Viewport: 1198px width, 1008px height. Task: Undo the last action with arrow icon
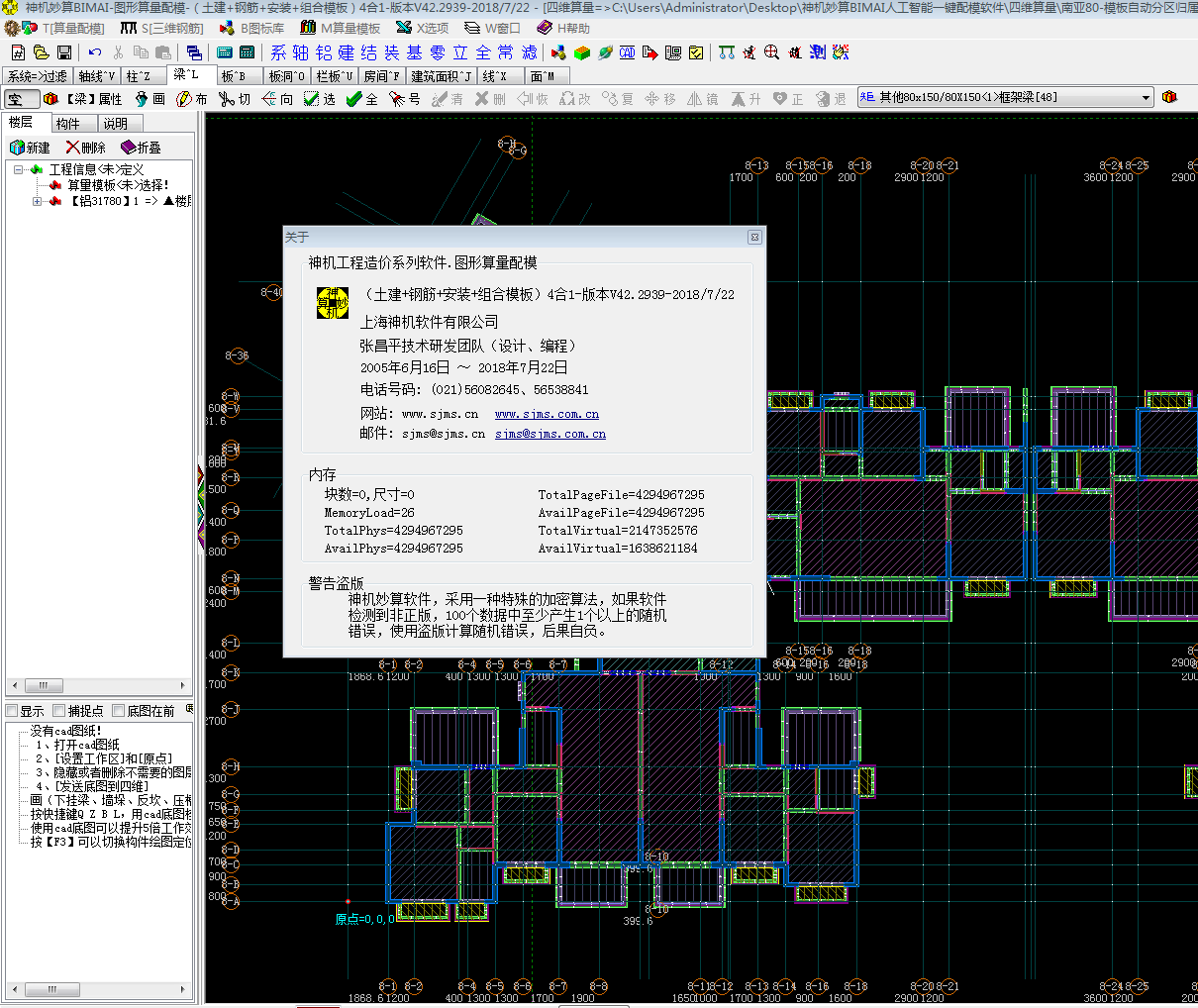95,52
